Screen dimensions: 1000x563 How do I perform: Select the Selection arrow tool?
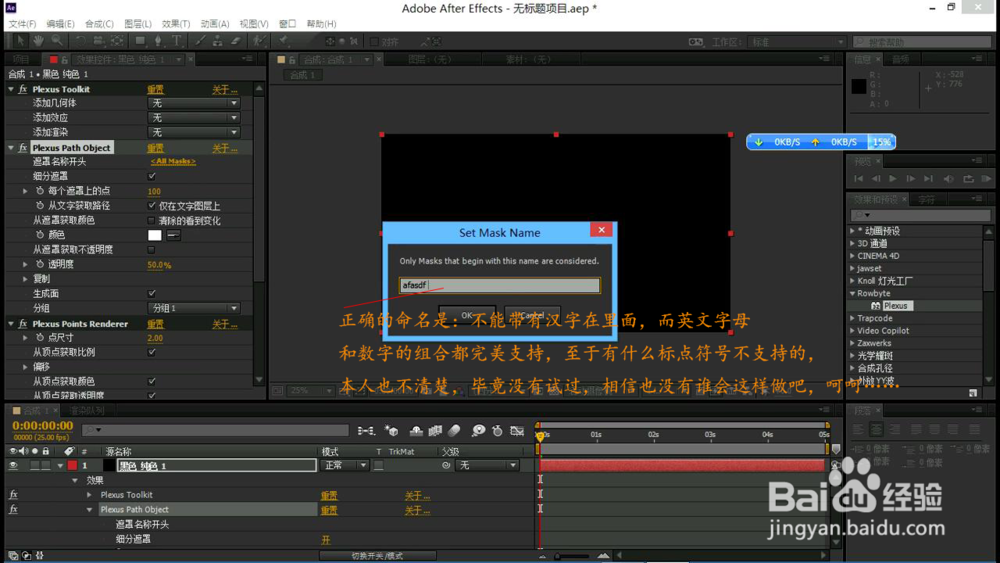(x=20, y=41)
